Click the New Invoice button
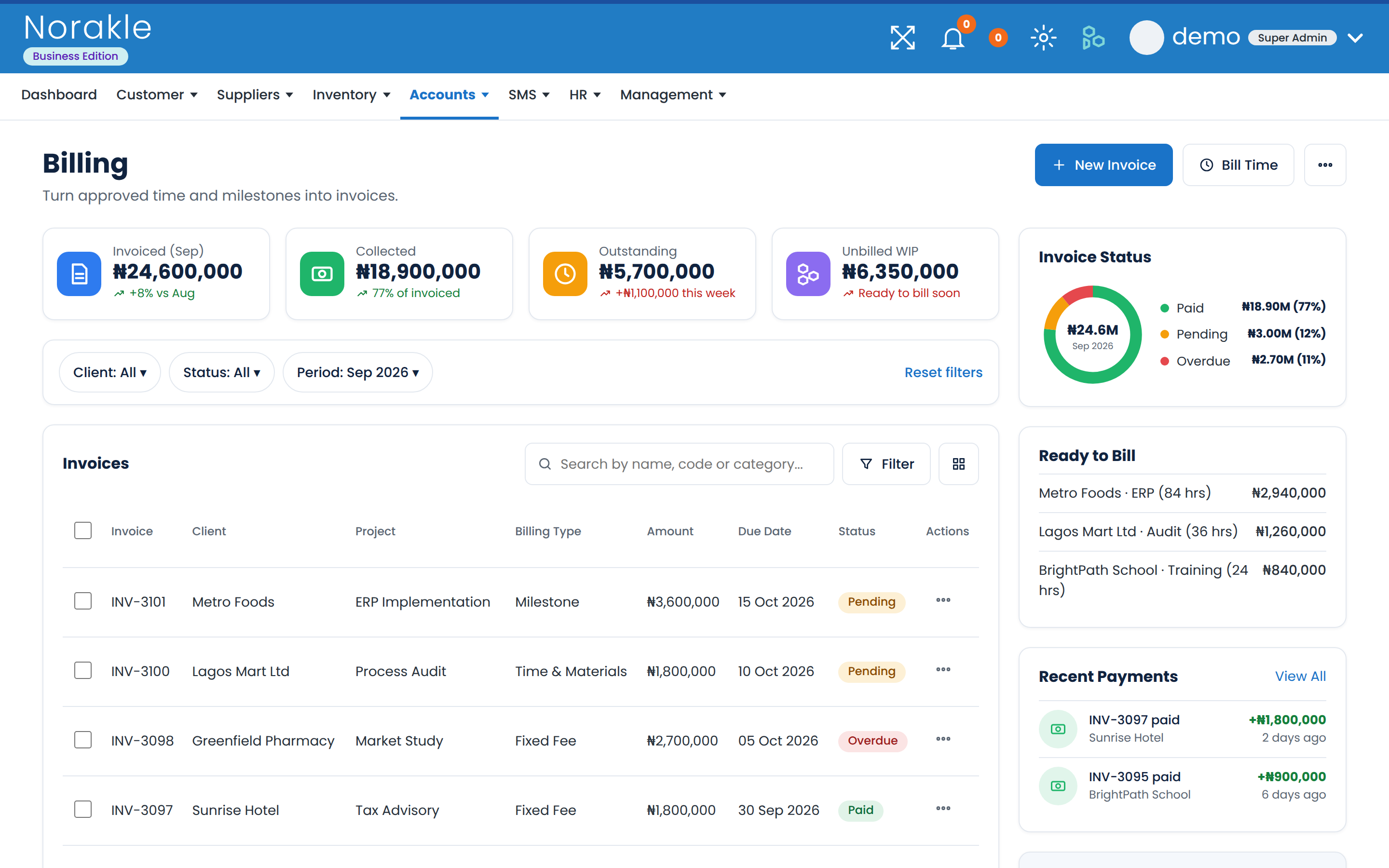 1104,165
